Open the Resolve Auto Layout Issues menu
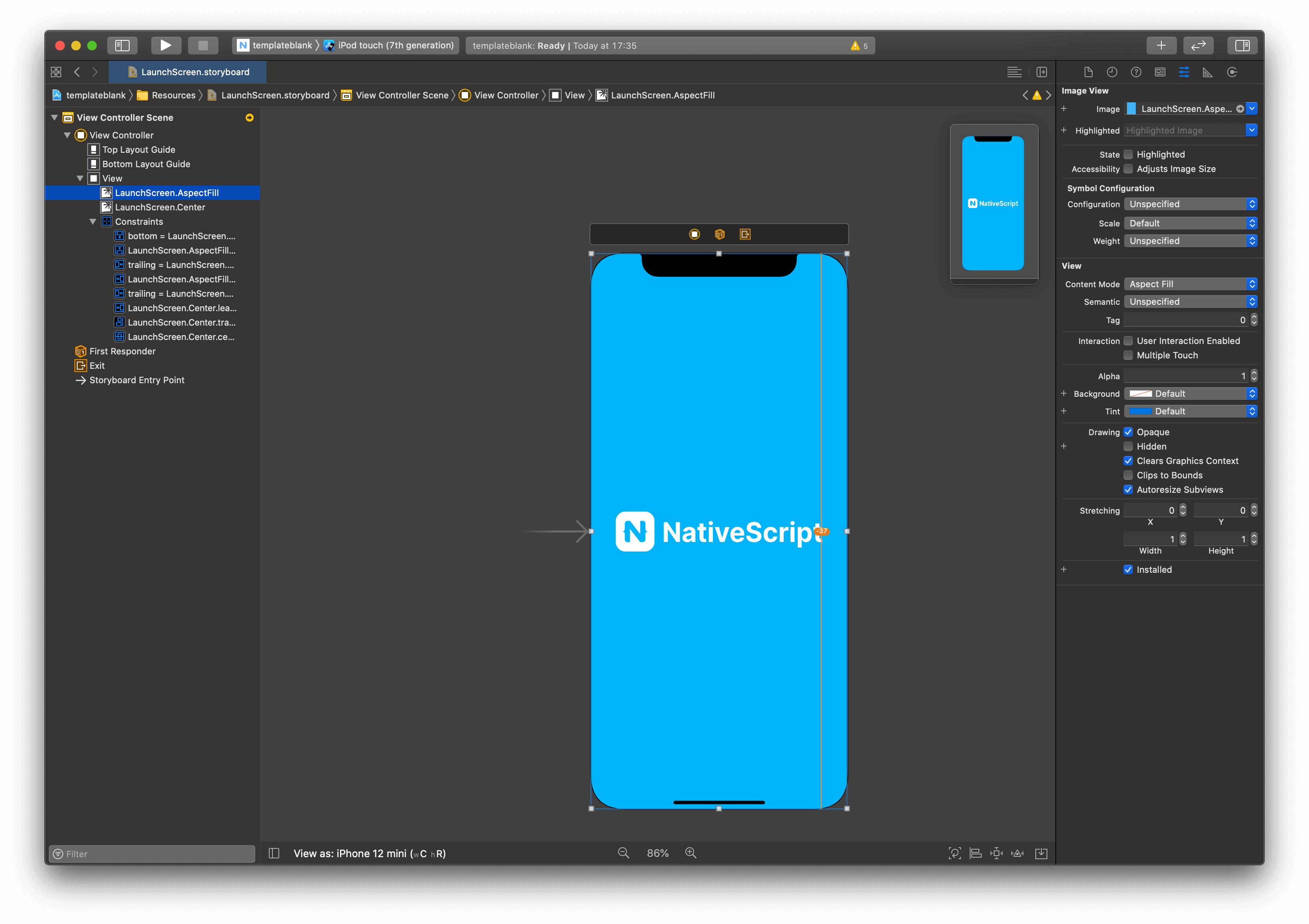Viewport: 1309px width, 924px height. [1018, 853]
